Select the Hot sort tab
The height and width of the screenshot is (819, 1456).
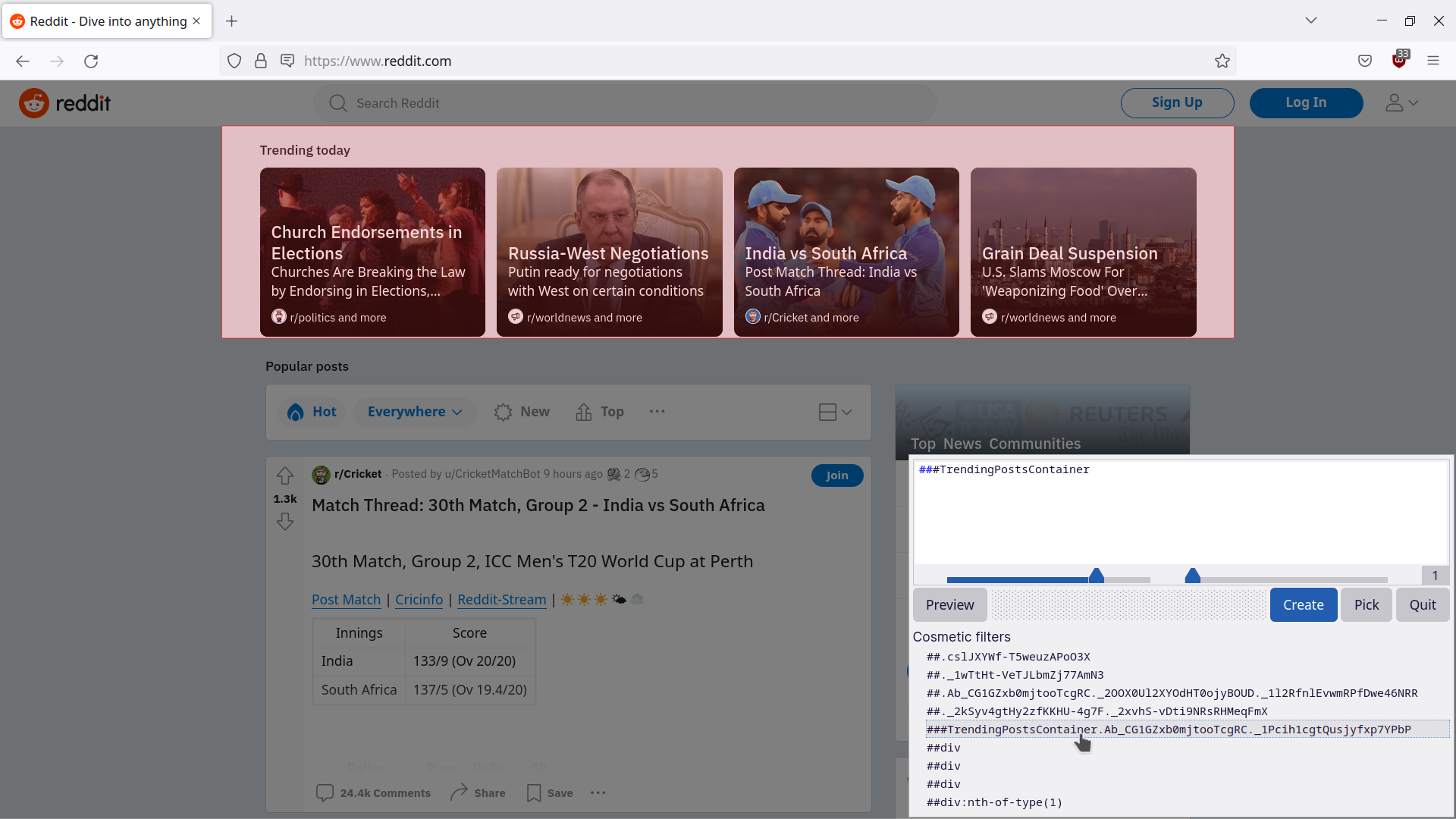coord(312,412)
